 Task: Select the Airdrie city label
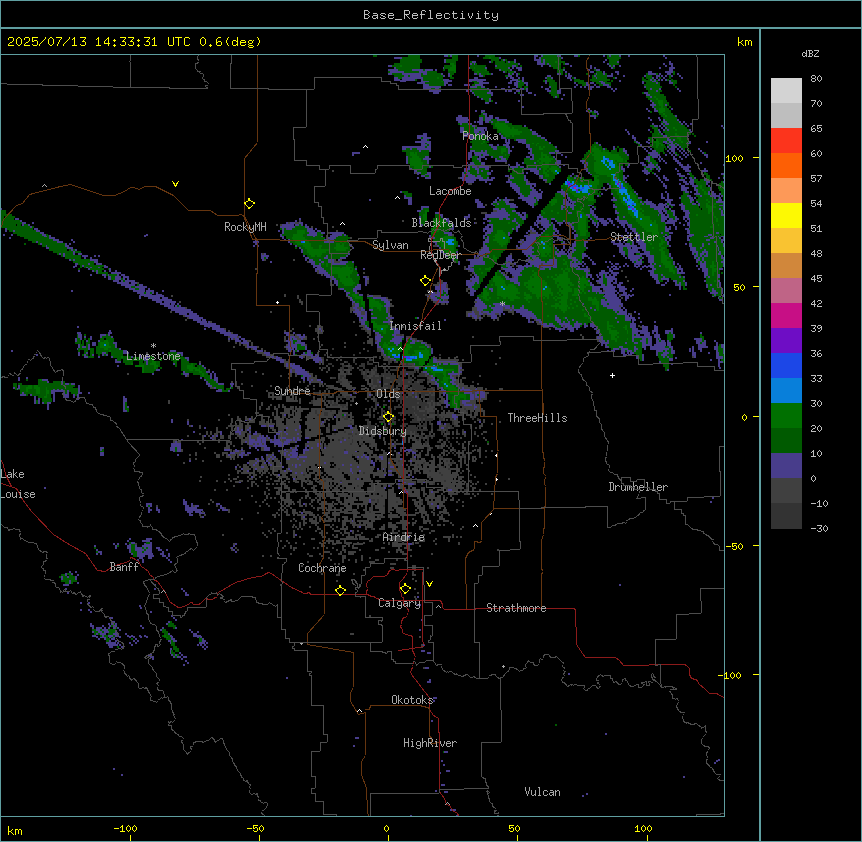coord(404,537)
